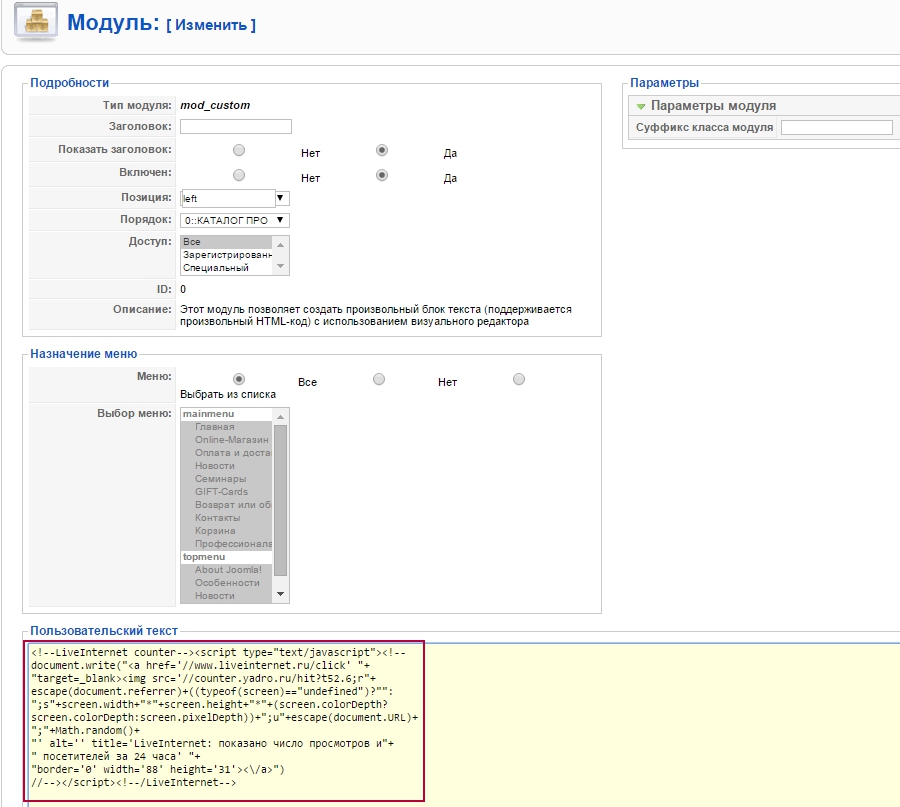The width and height of the screenshot is (900, 807).
Task: Select Online-Магазин in menu list
Action: tap(226, 440)
